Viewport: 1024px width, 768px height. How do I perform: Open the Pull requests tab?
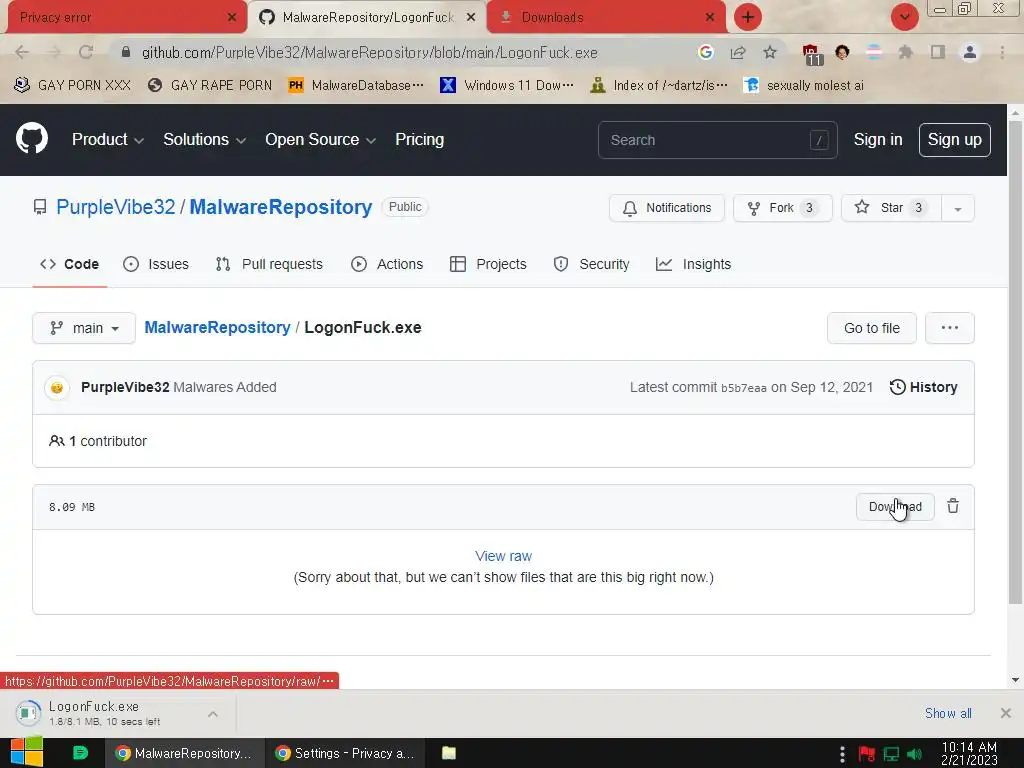(269, 264)
